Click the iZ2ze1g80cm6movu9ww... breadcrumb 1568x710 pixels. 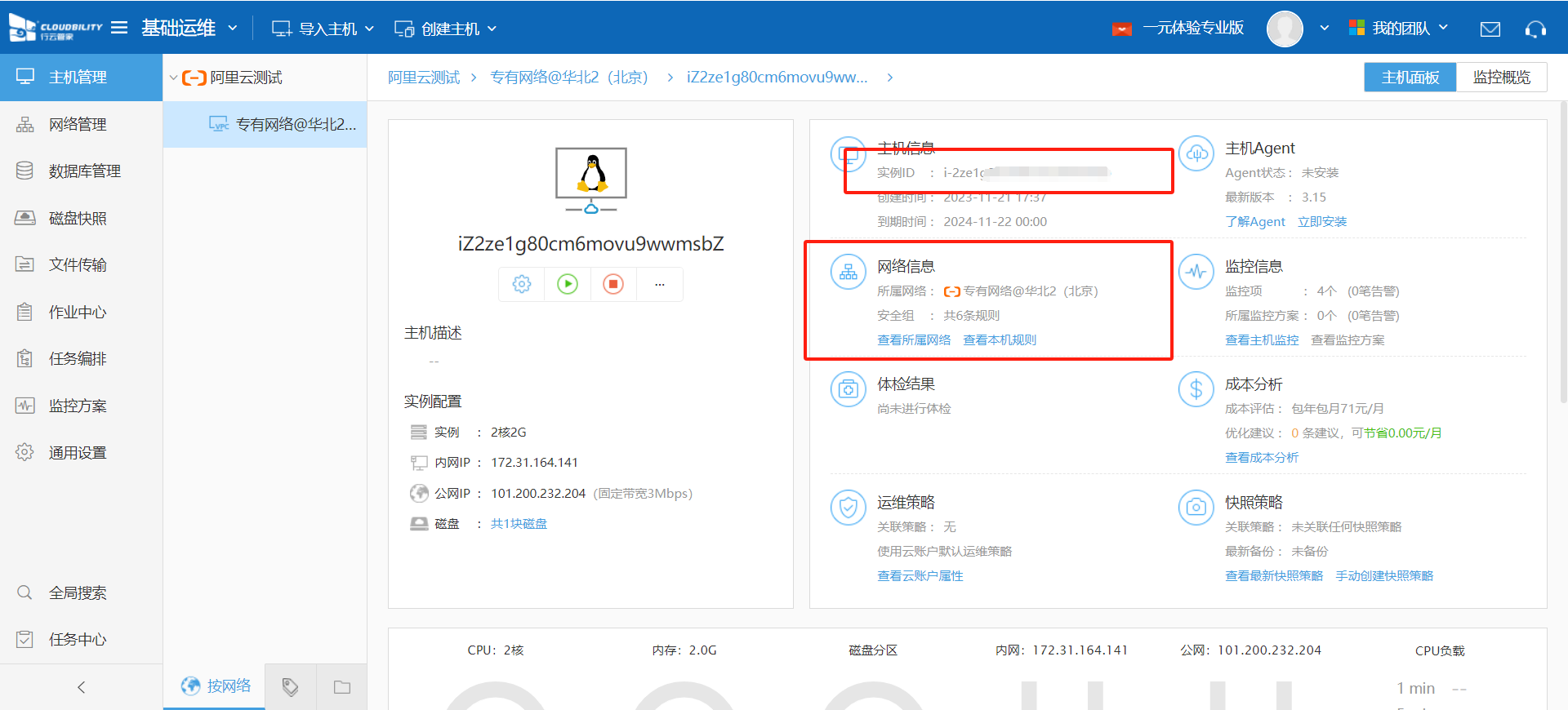click(777, 78)
